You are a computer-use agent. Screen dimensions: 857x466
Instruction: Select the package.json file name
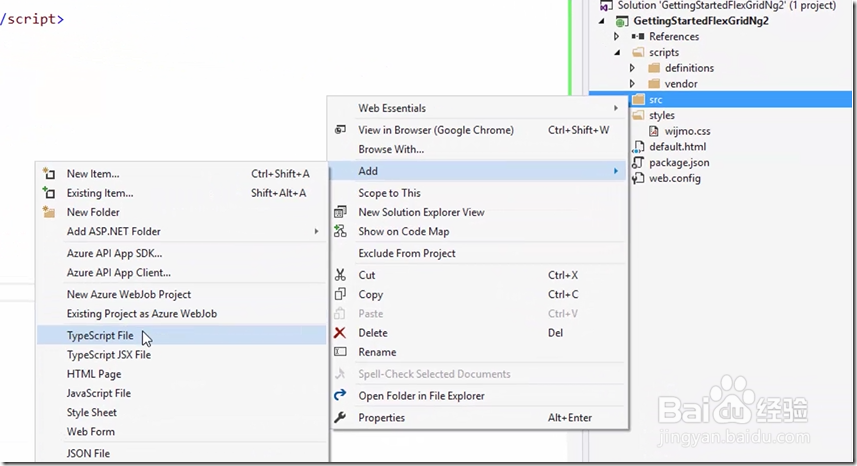coord(679,163)
